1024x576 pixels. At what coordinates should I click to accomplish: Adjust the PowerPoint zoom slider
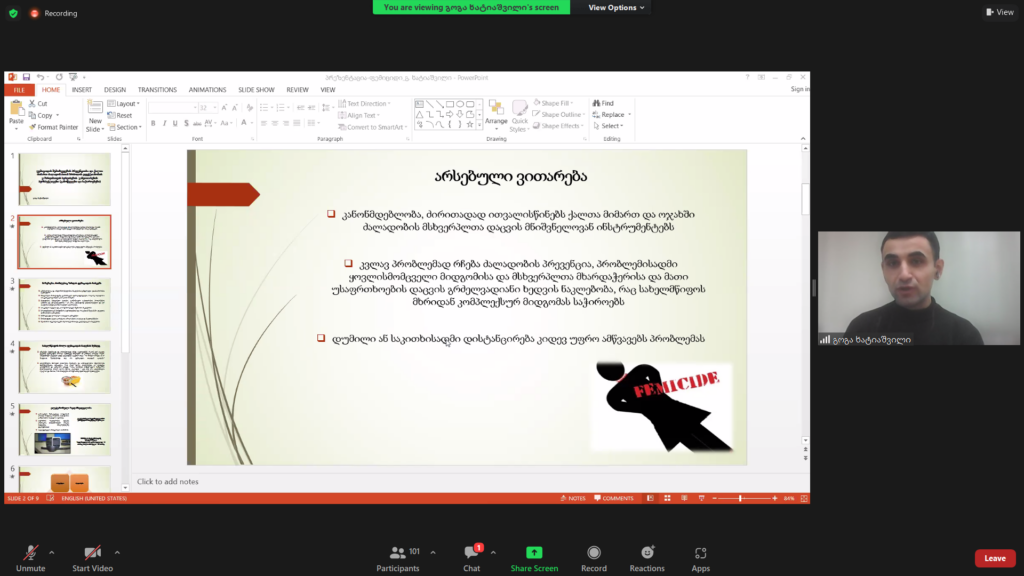click(741, 498)
